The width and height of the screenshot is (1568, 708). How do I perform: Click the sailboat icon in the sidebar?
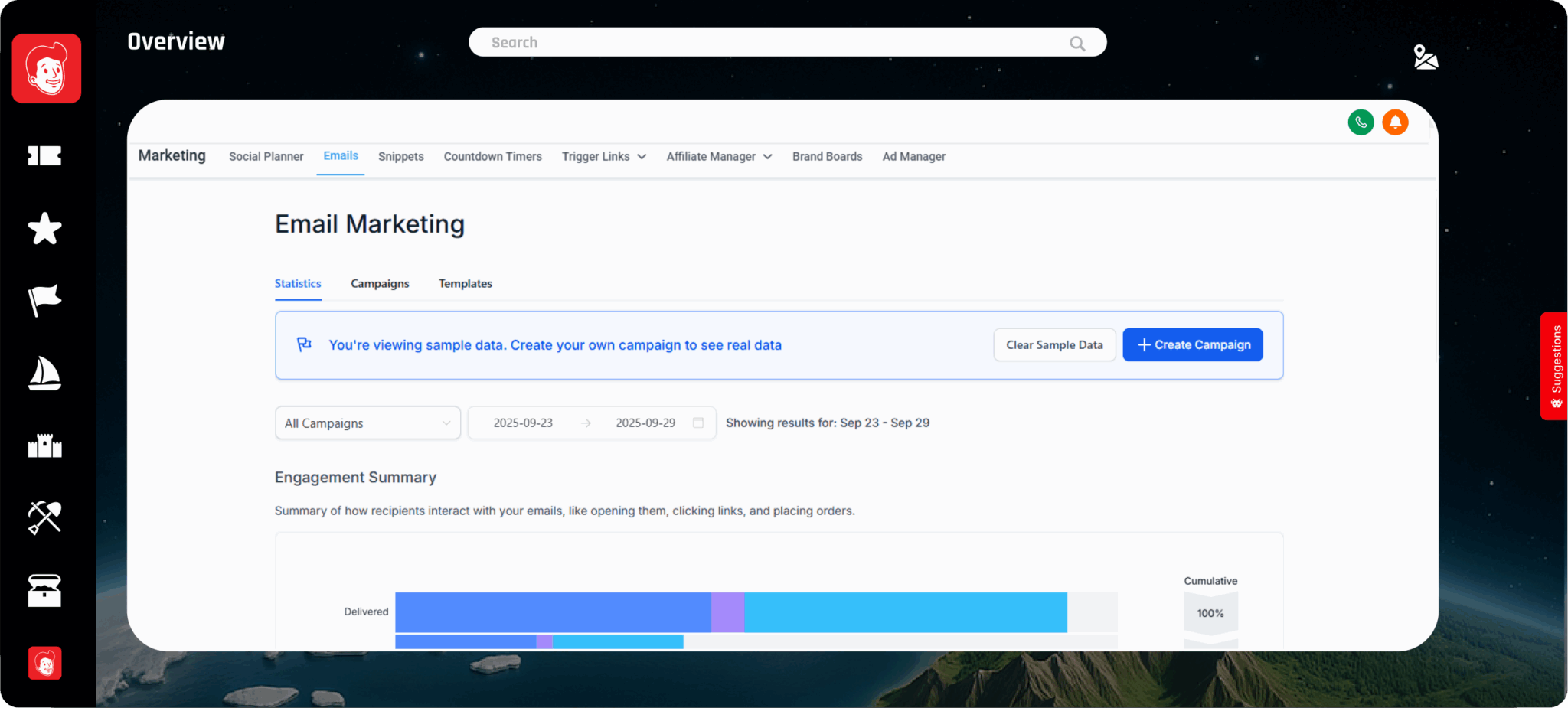(44, 373)
